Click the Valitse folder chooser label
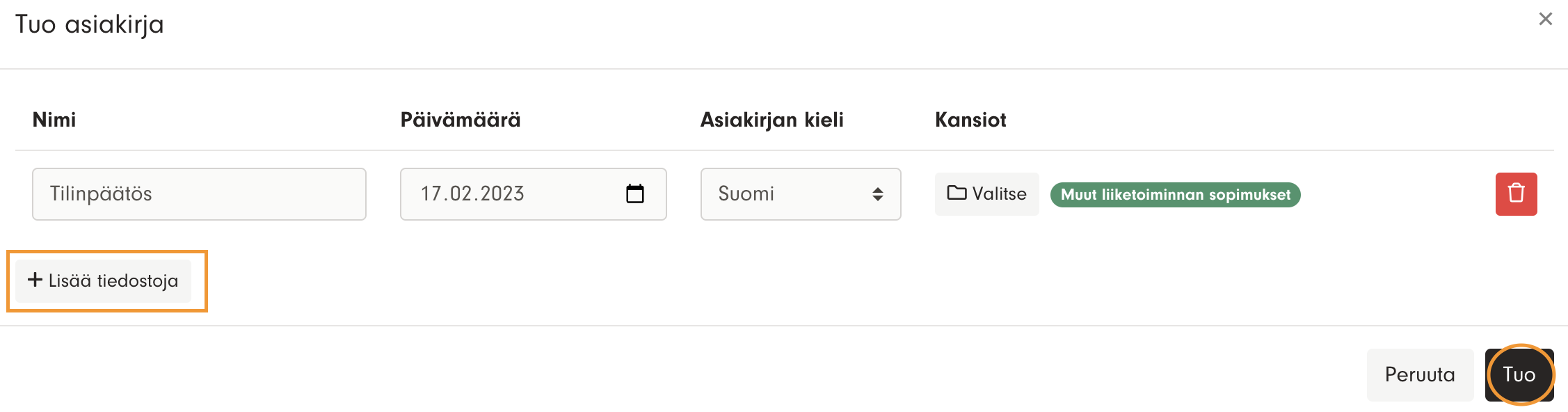This screenshot has height=412, width=1568. [x=999, y=193]
